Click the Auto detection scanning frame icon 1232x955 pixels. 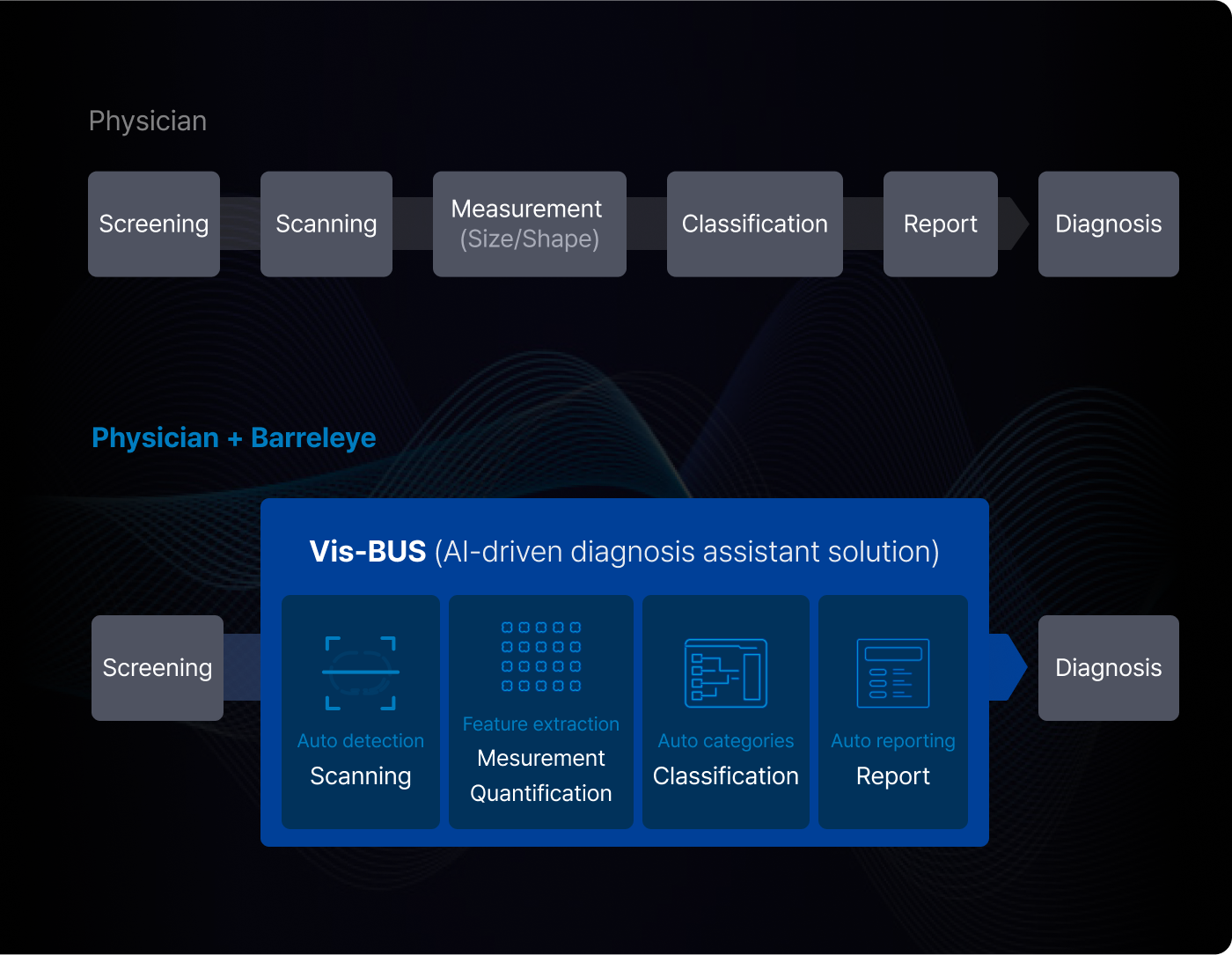pyautogui.click(x=361, y=672)
